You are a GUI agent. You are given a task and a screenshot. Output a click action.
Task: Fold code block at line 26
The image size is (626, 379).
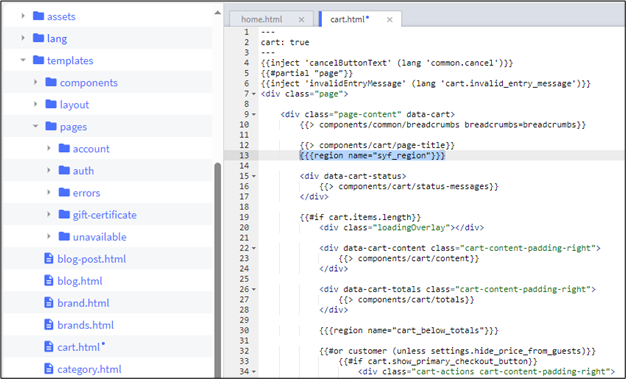pos(254,290)
